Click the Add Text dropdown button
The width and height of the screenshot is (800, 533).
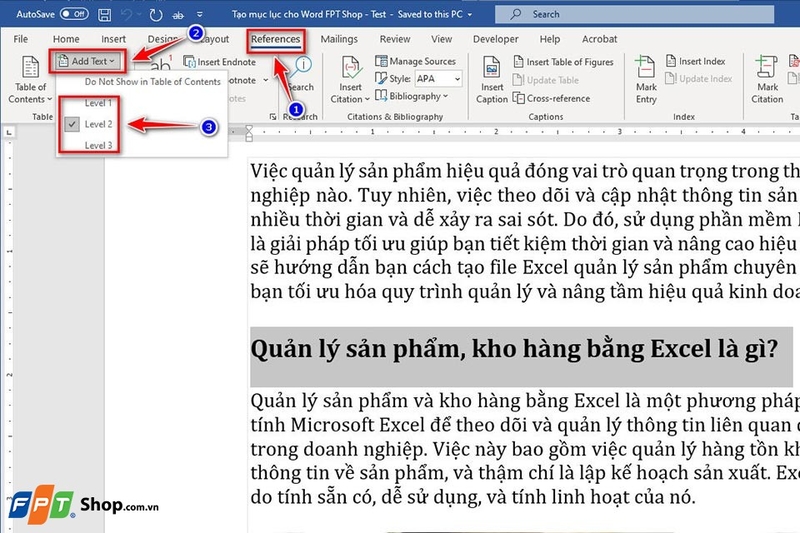pyautogui.click(x=87, y=61)
